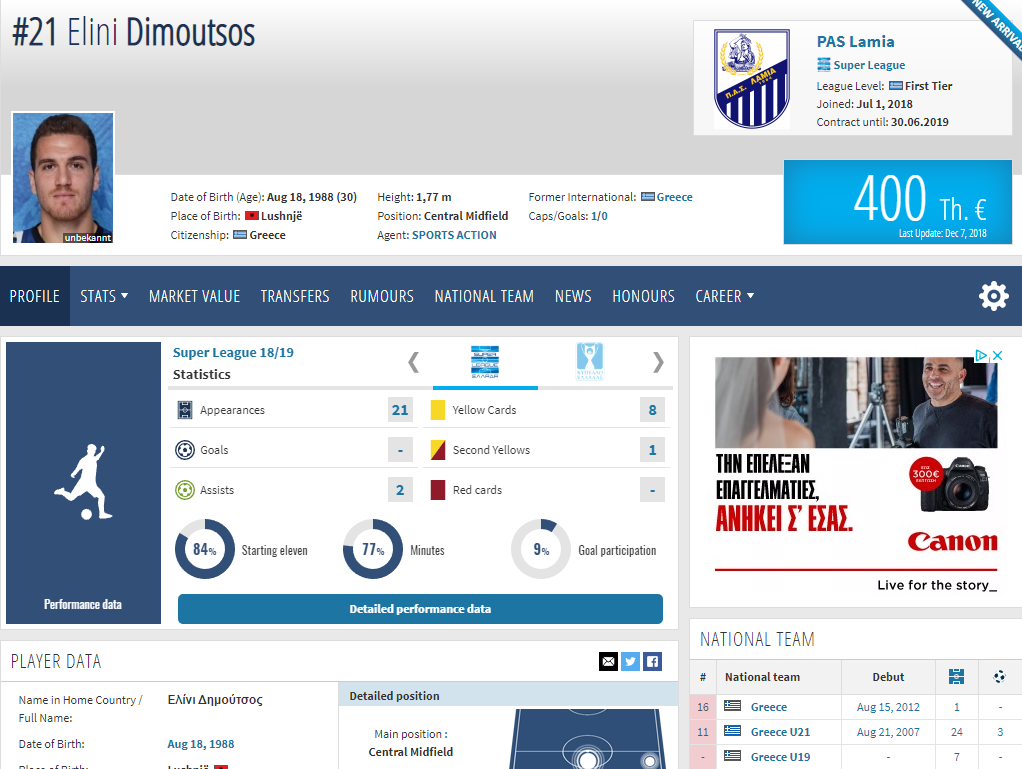Click the Aug 21, 2007 debut date
Screen dimensions: 1022x769
pos(888,732)
